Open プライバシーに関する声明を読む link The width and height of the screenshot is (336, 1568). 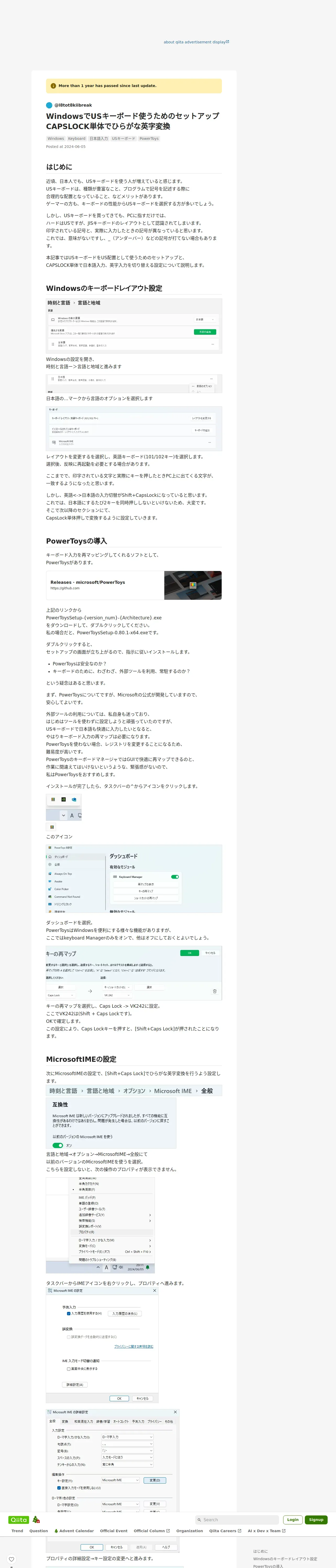133,1346
